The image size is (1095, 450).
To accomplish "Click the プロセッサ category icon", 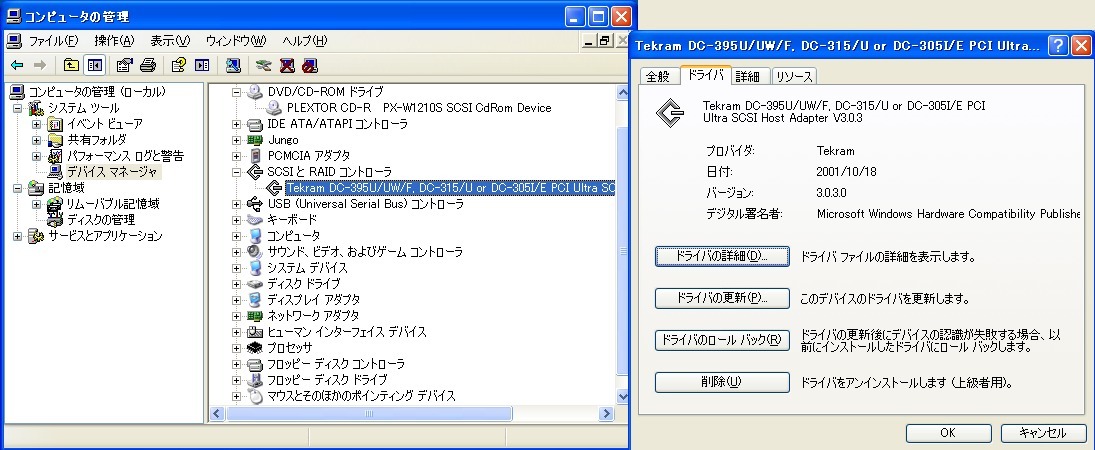I will tap(255, 347).
